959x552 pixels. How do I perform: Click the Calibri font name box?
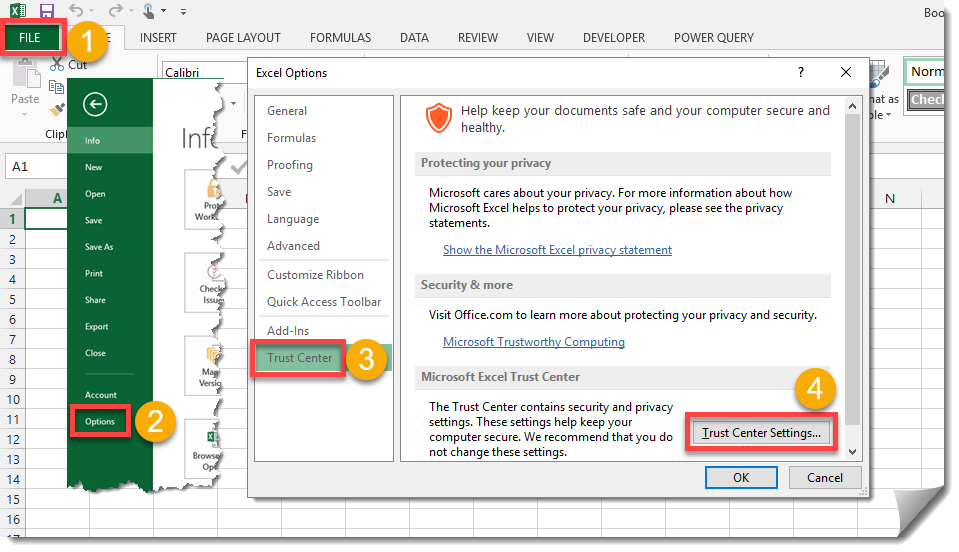pyautogui.click(x=205, y=72)
